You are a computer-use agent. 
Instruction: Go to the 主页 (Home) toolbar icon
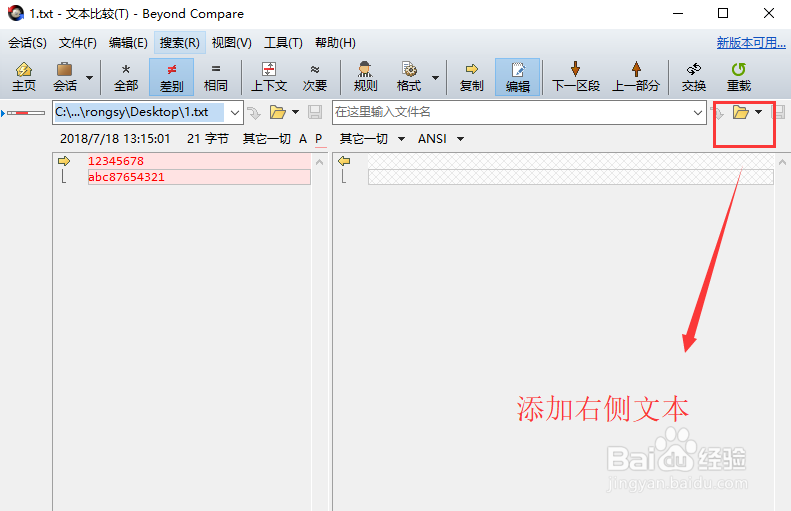(x=24, y=77)
